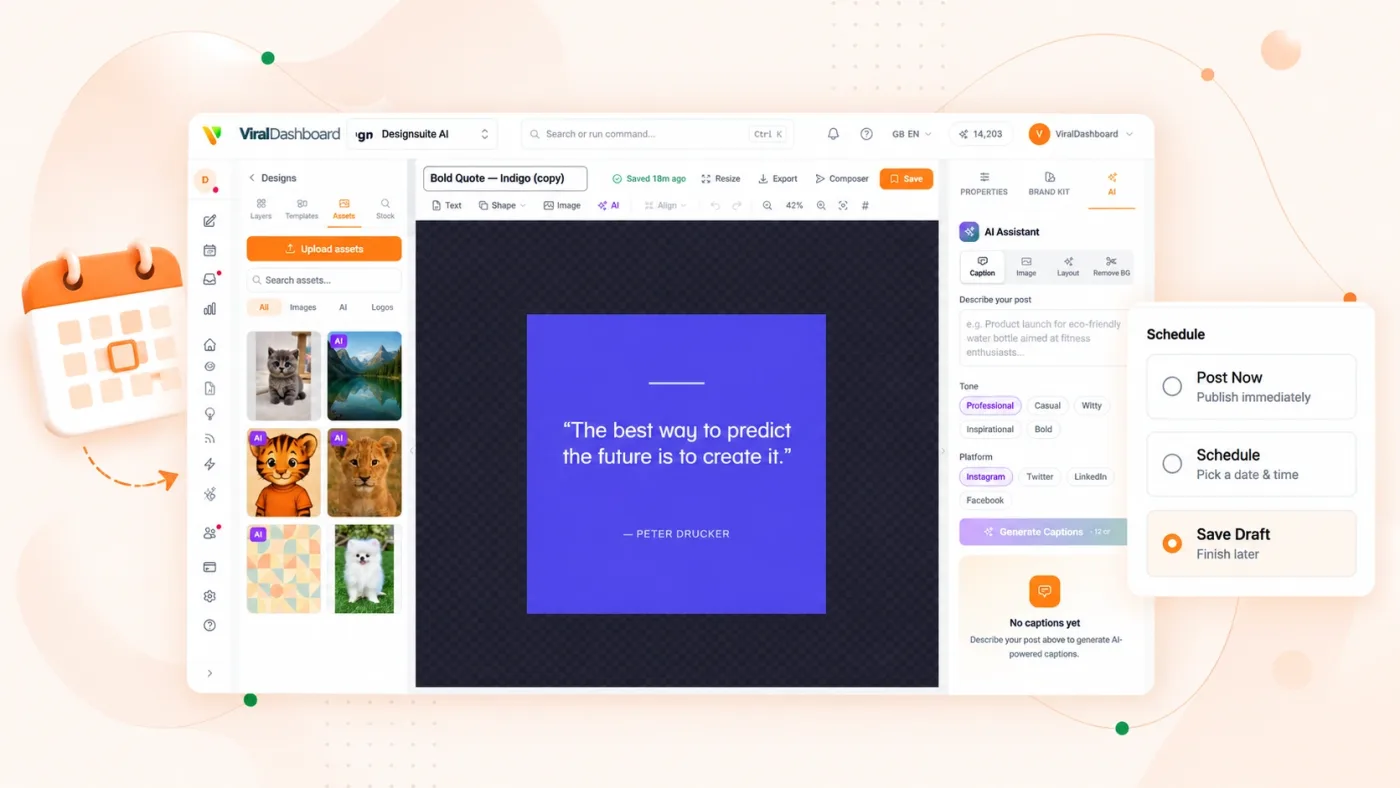Open the team members icon in sidebar

pos(209,533)
